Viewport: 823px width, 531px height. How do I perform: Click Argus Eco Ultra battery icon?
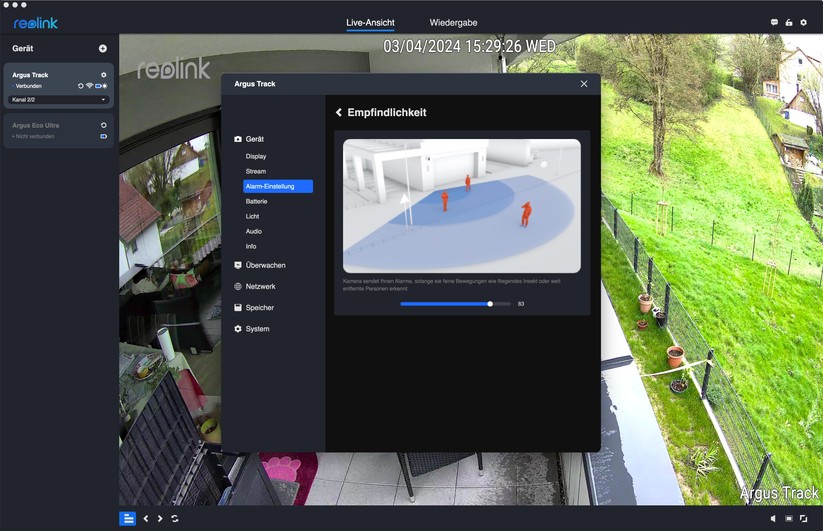103,136
